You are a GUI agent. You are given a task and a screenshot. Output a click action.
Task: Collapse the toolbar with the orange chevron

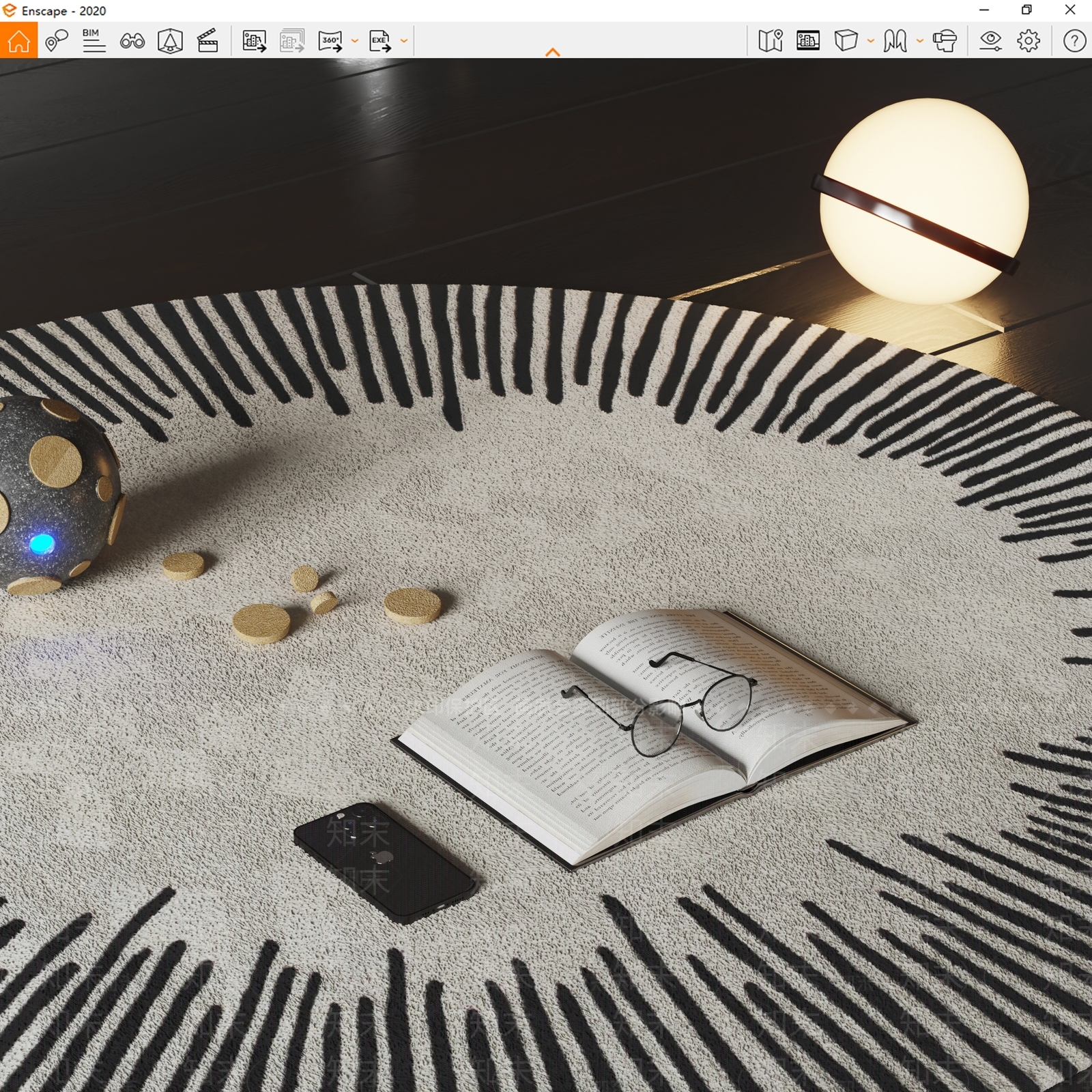553,52
